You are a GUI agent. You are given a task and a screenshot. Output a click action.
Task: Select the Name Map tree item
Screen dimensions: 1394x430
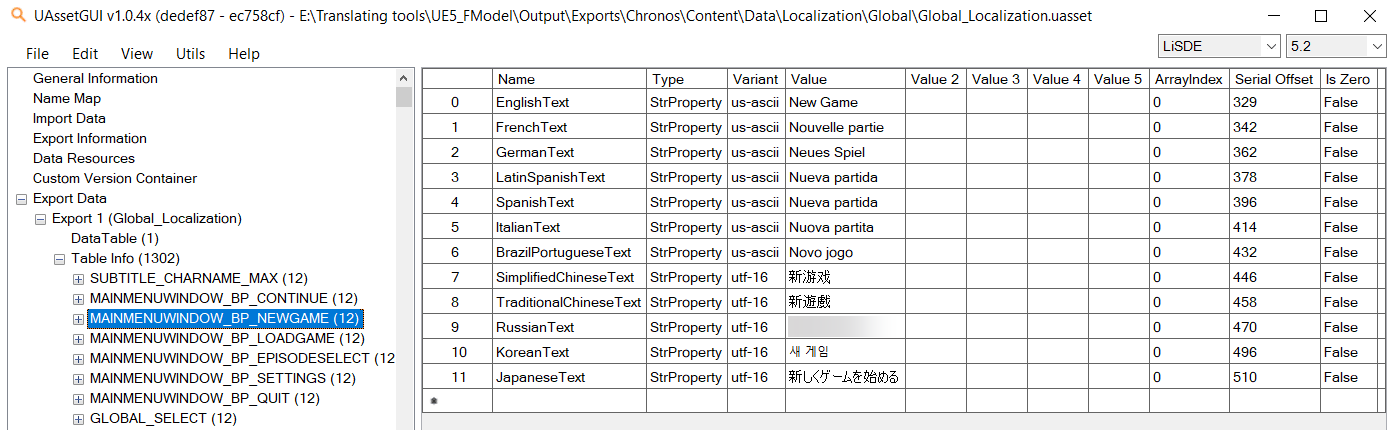click(66, 99)
